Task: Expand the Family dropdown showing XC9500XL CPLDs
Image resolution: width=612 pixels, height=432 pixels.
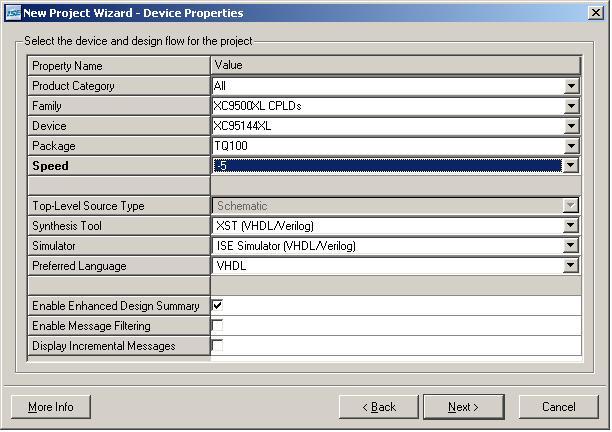Action: click(571, 106)
